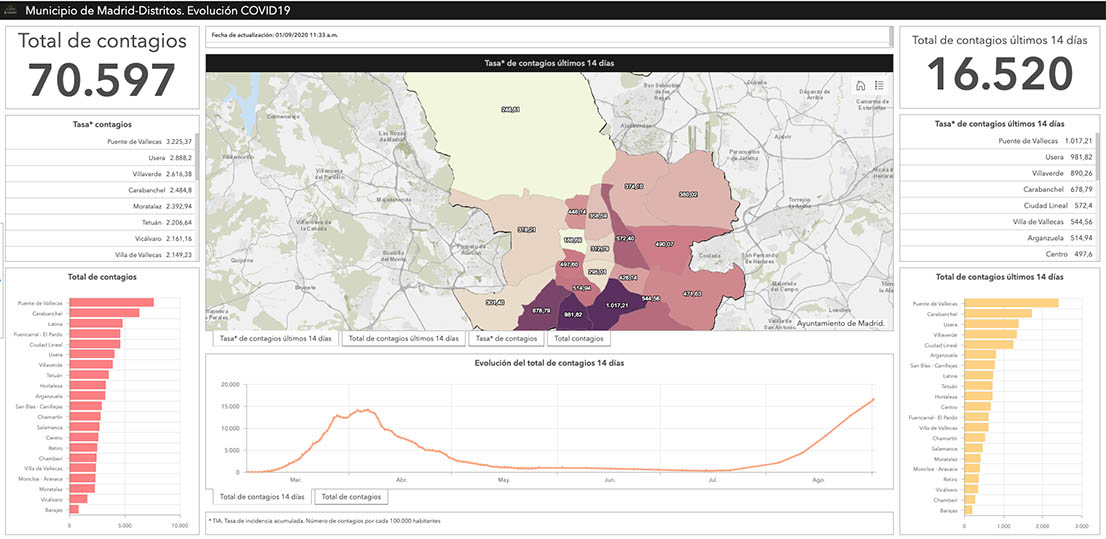The width and height of the screenshot is (1106, 539).
Task: Click the dashboard logo in the header
Action: [10, 10]
